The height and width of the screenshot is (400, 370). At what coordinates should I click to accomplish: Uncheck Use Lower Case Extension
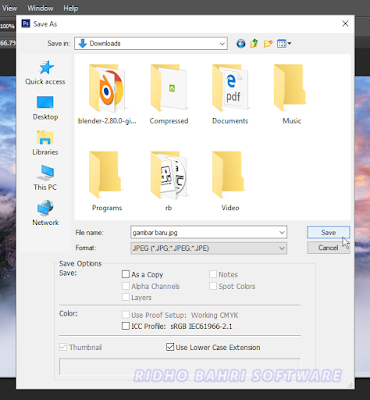click(x=170, y=347)
